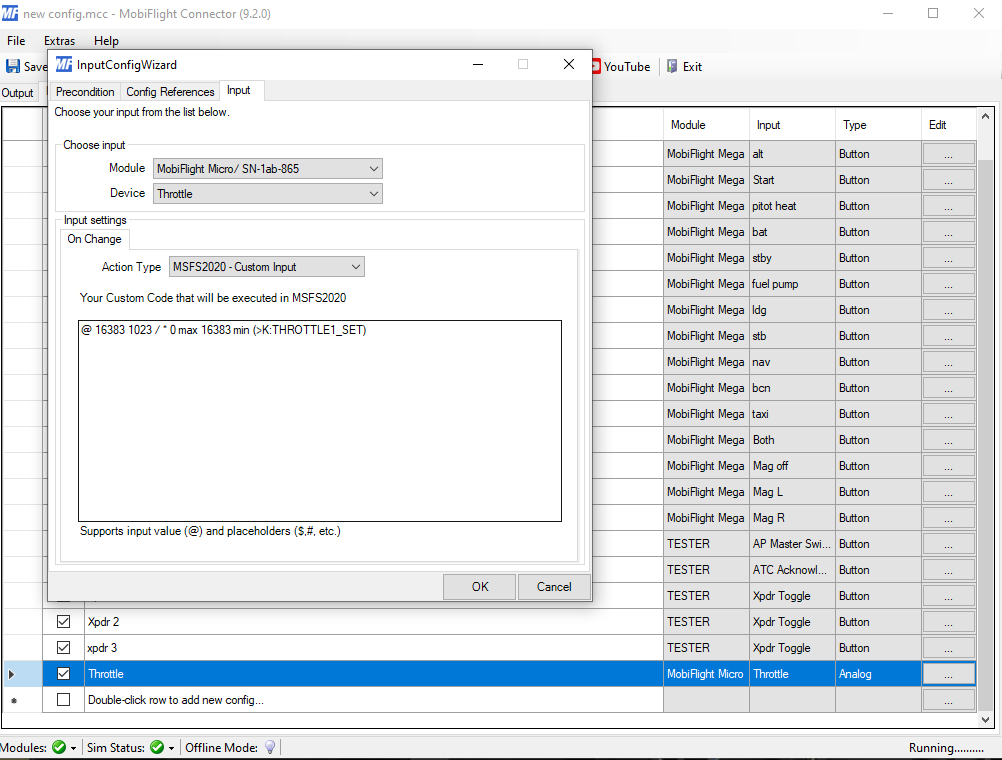The height and width of the screenshot is (760, 1002).
Task: Click the grid scrollbar down arrow
Action: 985,720
